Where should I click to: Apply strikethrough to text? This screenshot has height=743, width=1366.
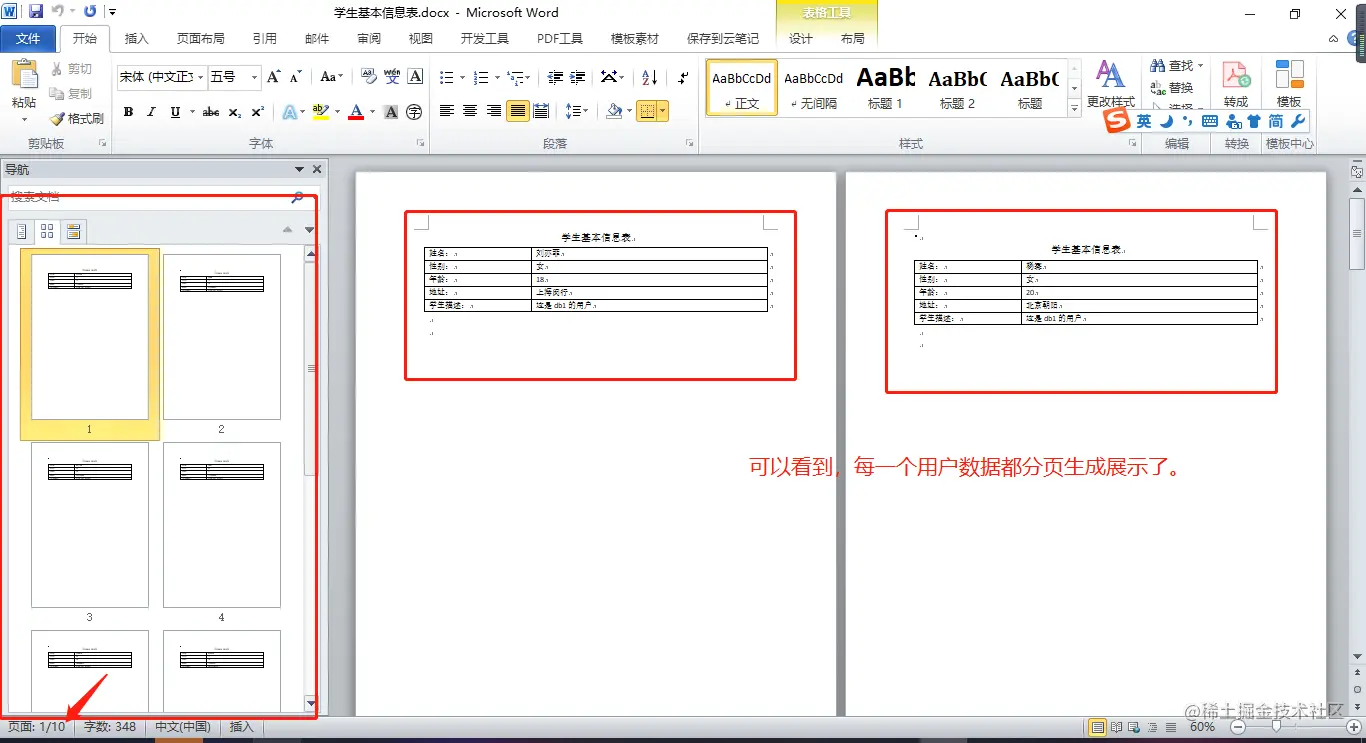pyautogui.click(x=211, y=112)
